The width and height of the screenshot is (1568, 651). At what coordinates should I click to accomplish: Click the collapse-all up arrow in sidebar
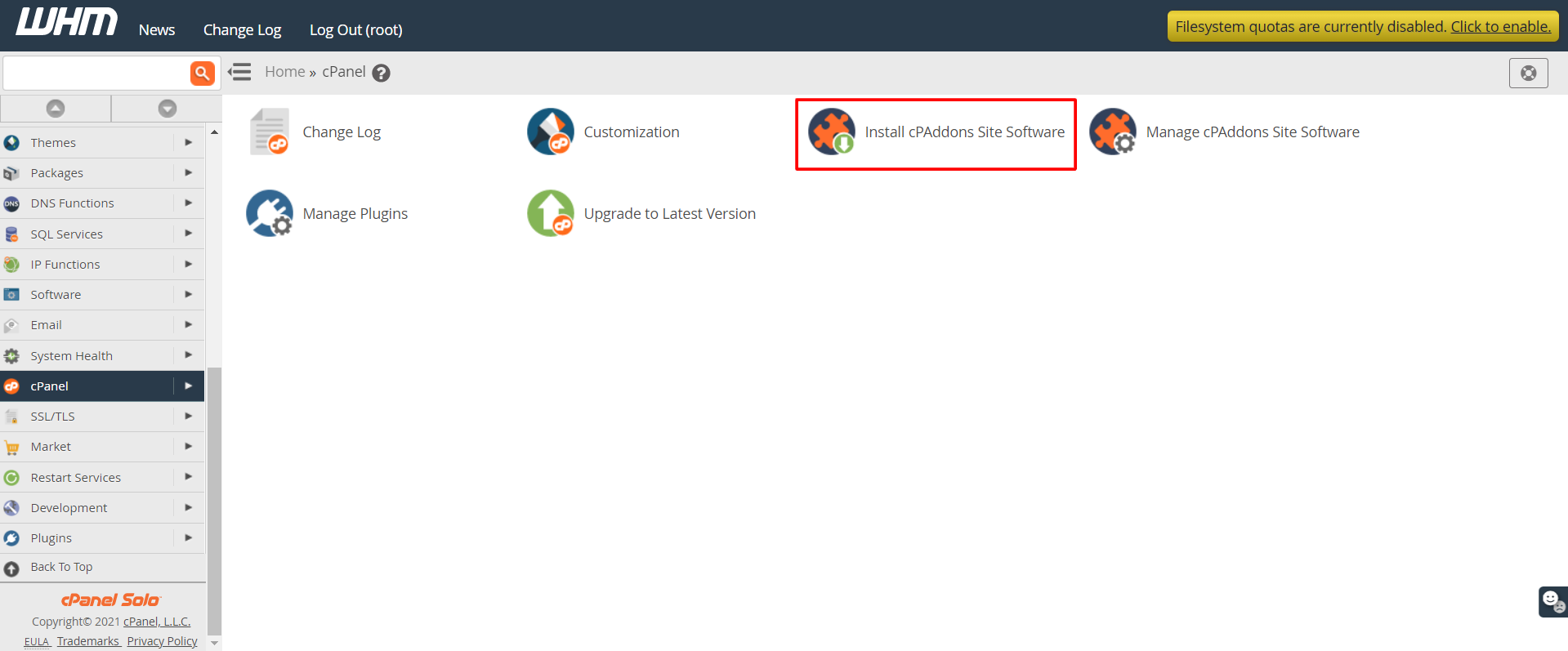coord(56,108)
